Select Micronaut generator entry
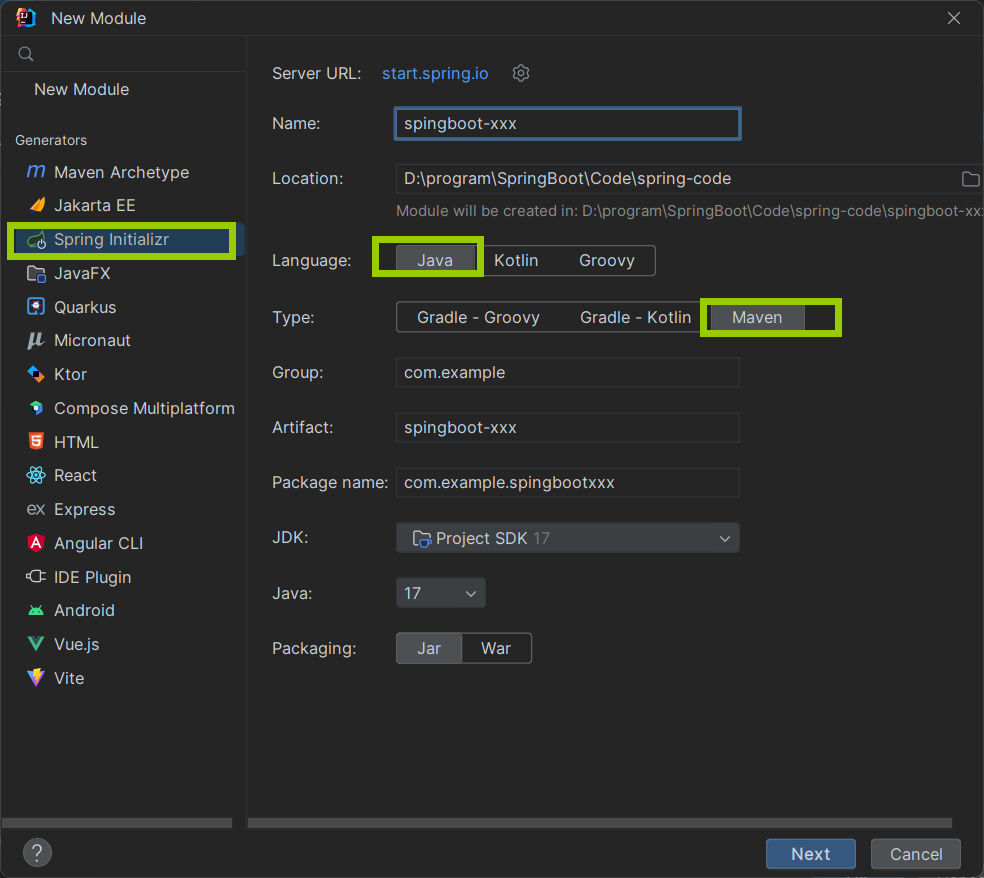Image resolution: width=984 pixels, height=878 pixels. pos(123,341)
